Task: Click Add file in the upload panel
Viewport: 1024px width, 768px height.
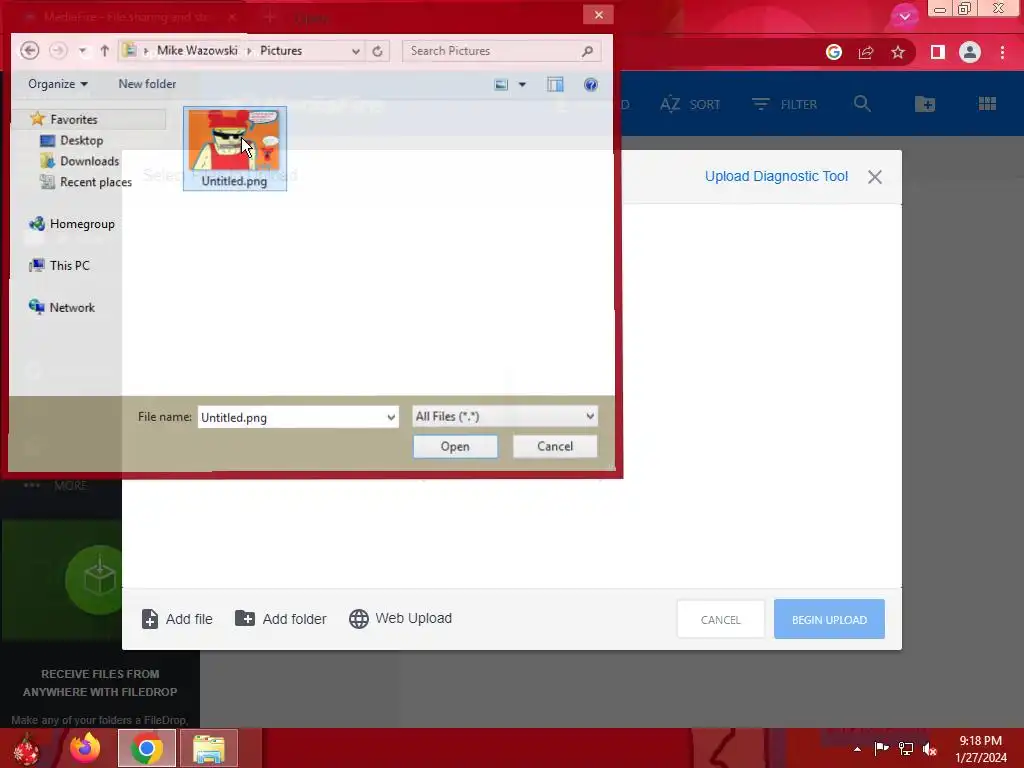Action: click(177, 619)
